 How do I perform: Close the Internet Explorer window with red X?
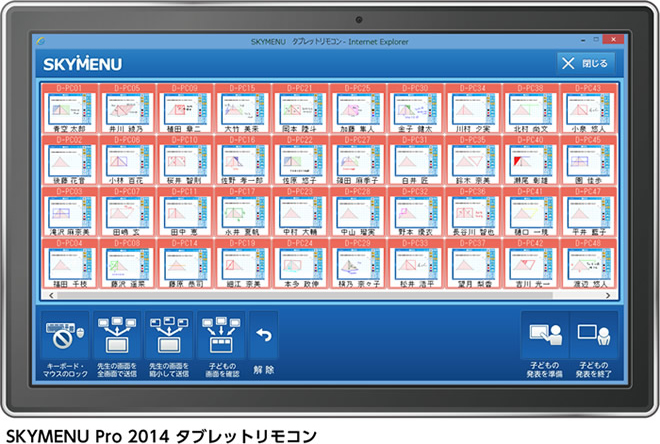pos(613,40)
